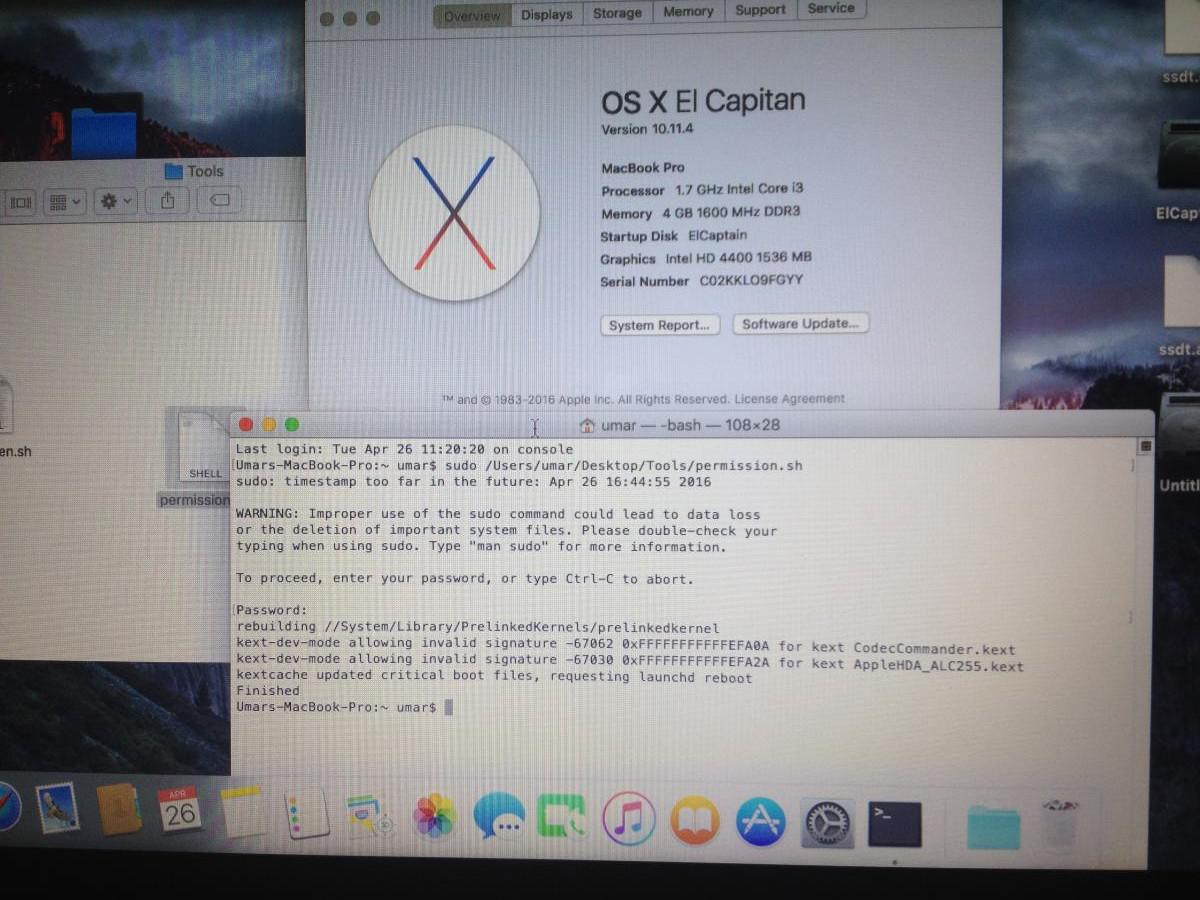Expand the item arrangement dropdown in Finder

pos(66,202)
